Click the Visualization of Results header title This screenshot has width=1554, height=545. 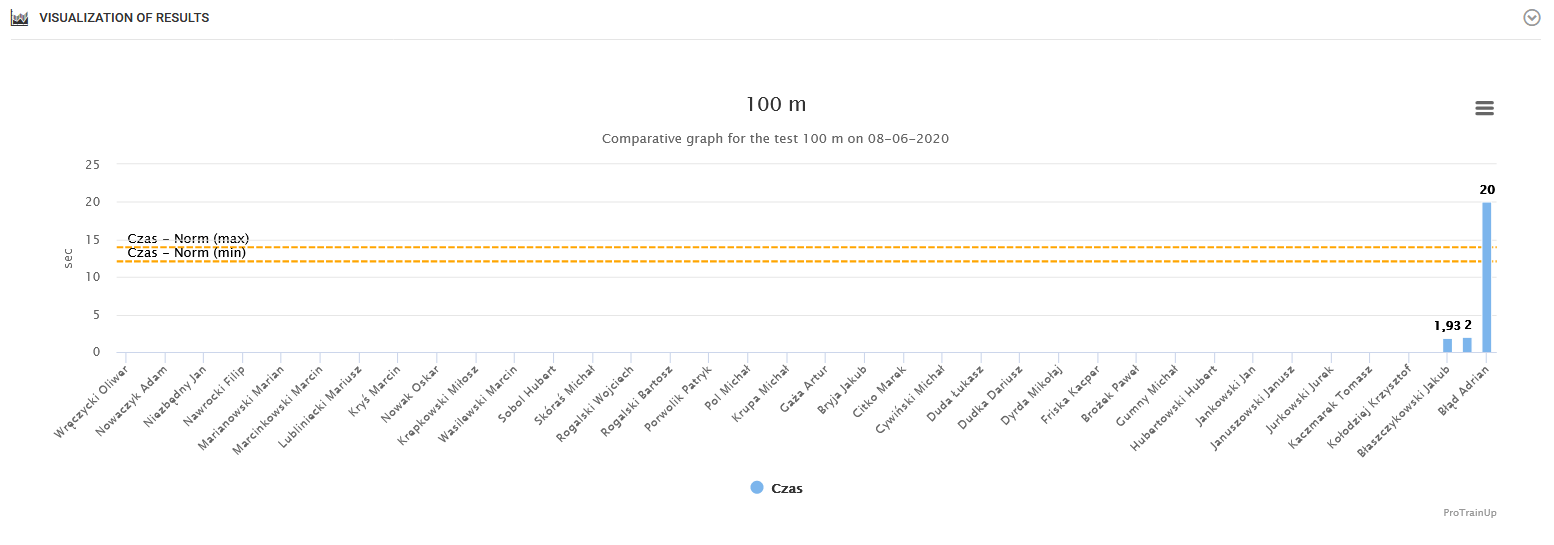(x=124, y=18)
